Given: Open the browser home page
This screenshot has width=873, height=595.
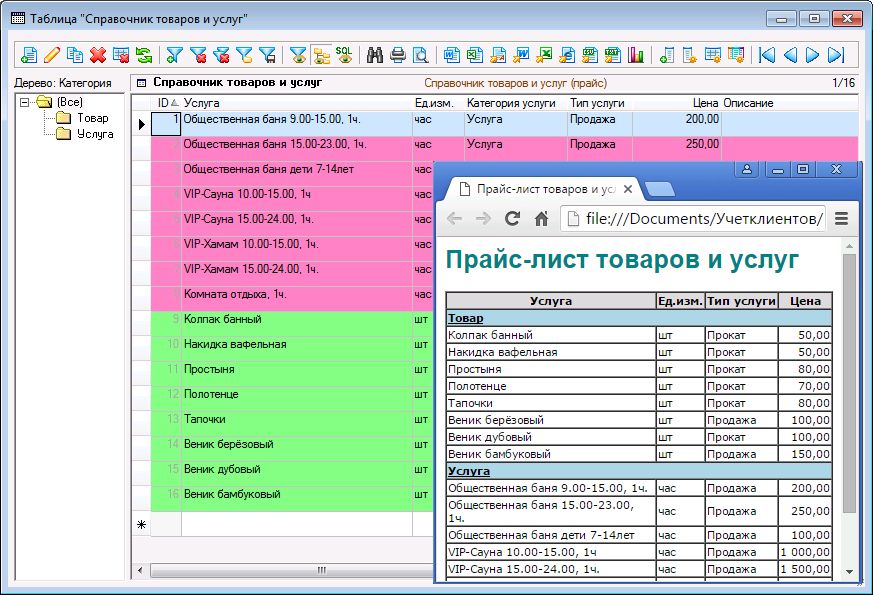Looking at the screenshot, I should point(541,219).
